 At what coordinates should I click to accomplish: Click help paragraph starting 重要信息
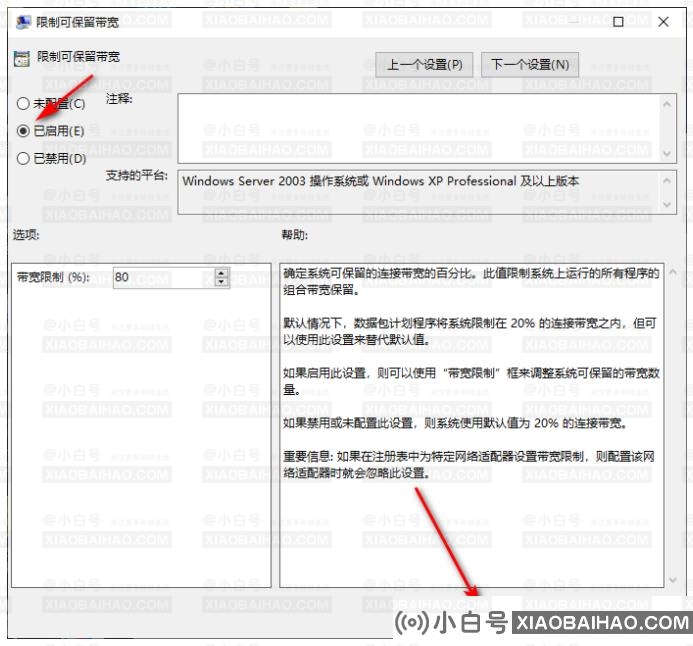tap(468, 465)
